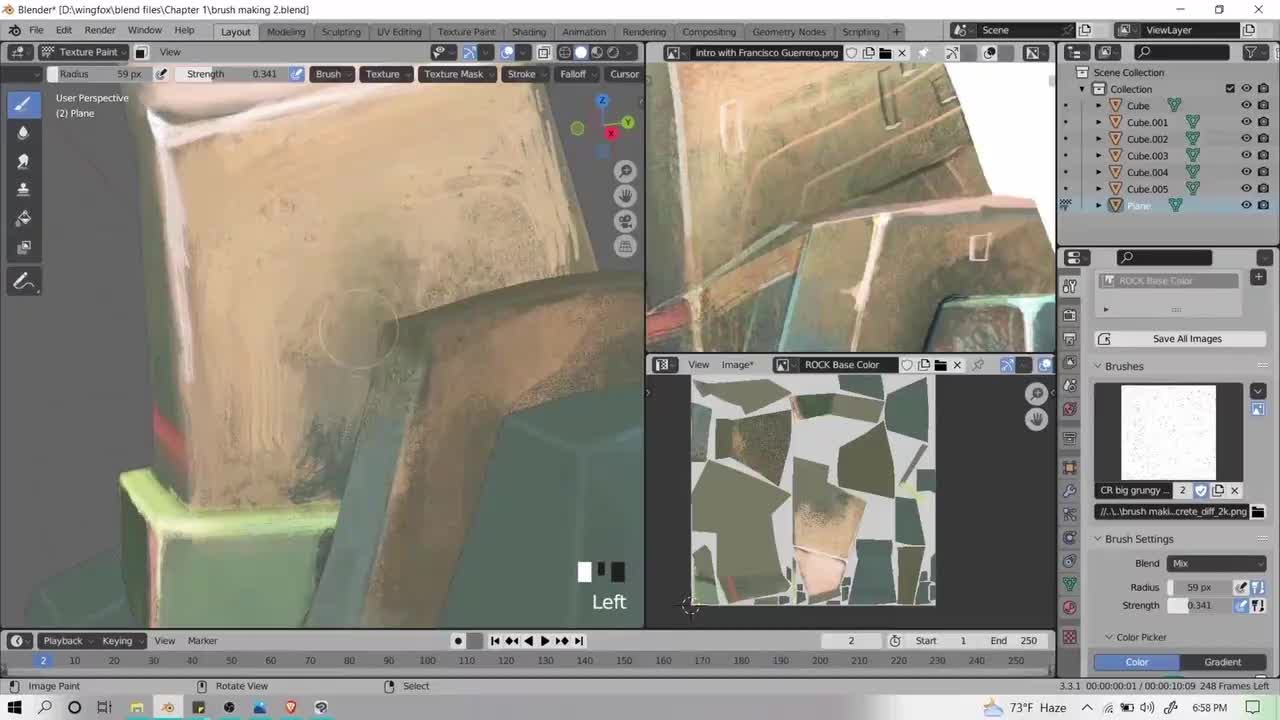The height and width of the screenshot is (720, 1280).
Task: Collapse the Color Picker subpanel
Action: click(x=1108, y=637)
